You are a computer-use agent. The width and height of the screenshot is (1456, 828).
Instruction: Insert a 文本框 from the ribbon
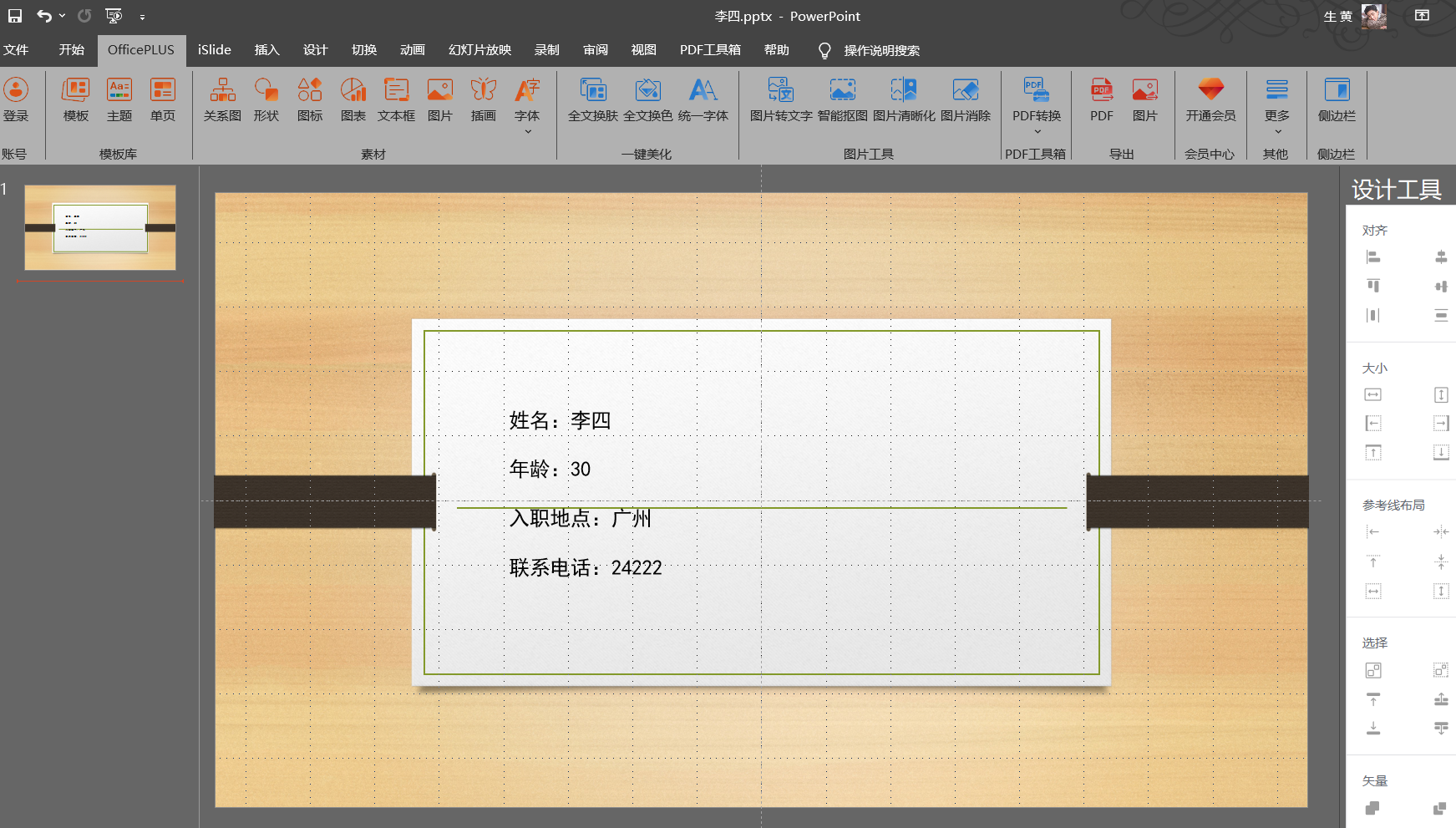click(396, 100)
